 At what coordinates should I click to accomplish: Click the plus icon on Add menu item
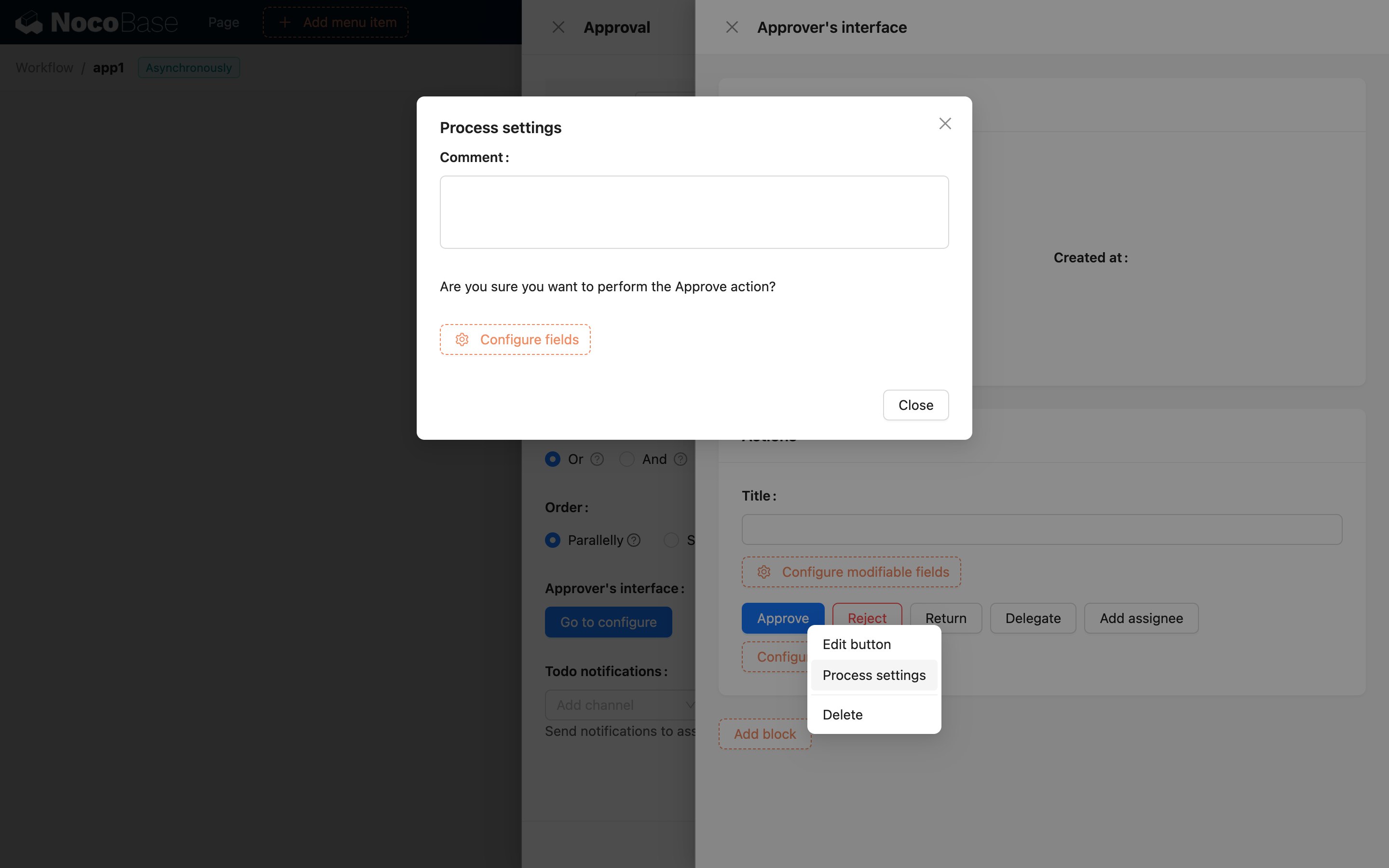284,22
